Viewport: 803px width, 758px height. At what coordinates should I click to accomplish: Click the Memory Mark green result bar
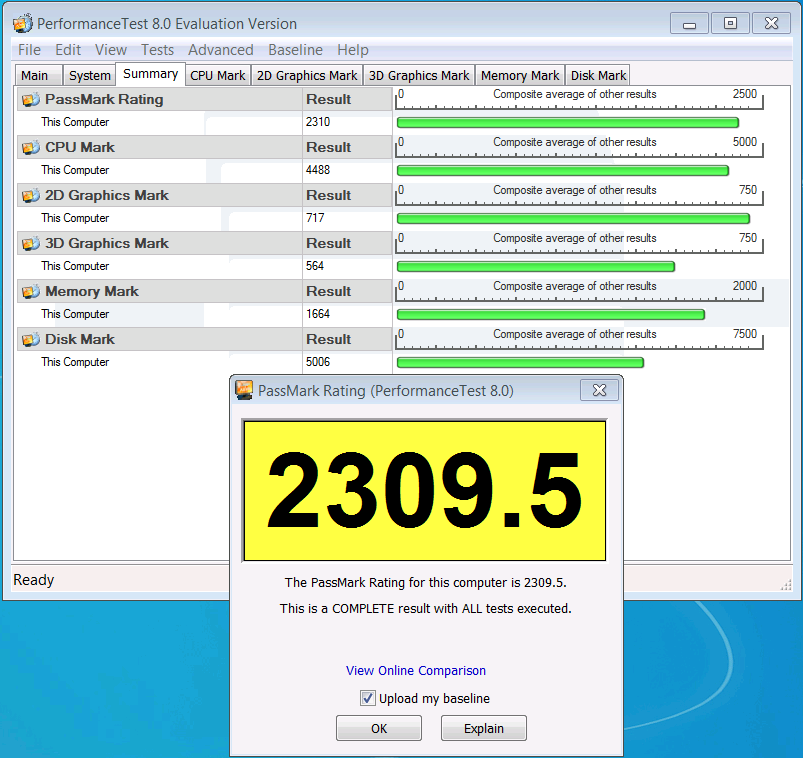click(x=551, y=314)
